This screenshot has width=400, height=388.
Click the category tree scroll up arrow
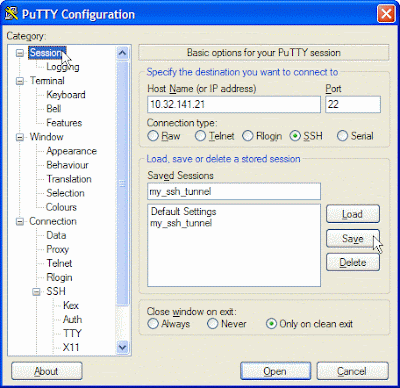122,53
